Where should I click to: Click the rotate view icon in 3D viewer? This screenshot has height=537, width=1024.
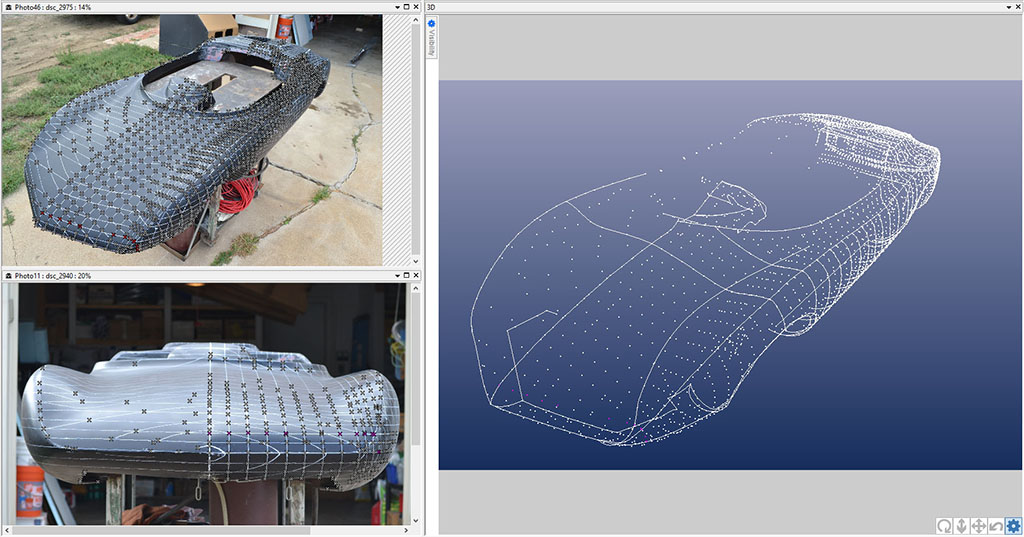coord(944,526)
